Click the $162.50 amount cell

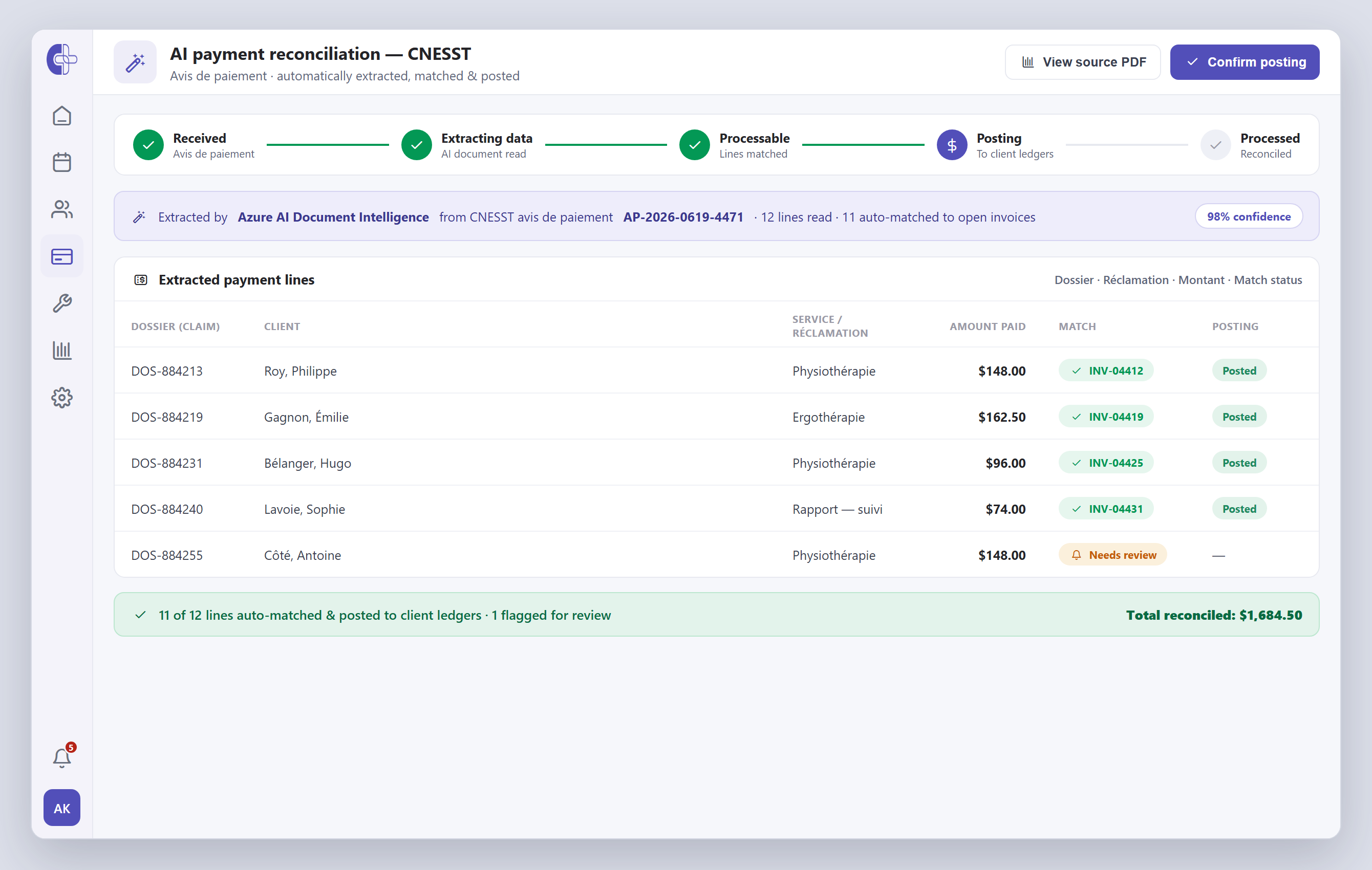[1002, 417]
